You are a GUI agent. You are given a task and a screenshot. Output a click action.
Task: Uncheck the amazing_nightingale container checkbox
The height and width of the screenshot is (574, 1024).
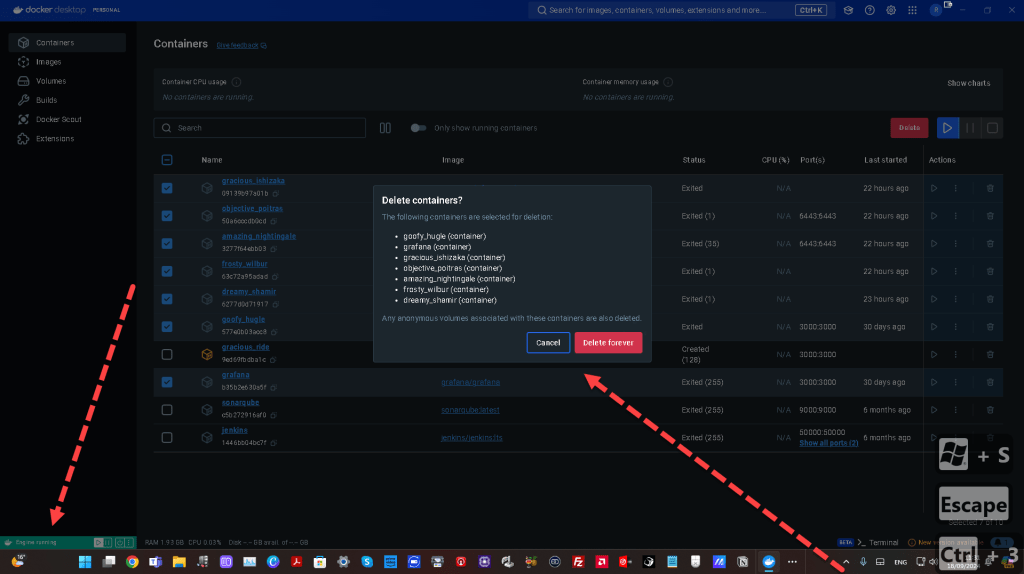coord(167,244)
